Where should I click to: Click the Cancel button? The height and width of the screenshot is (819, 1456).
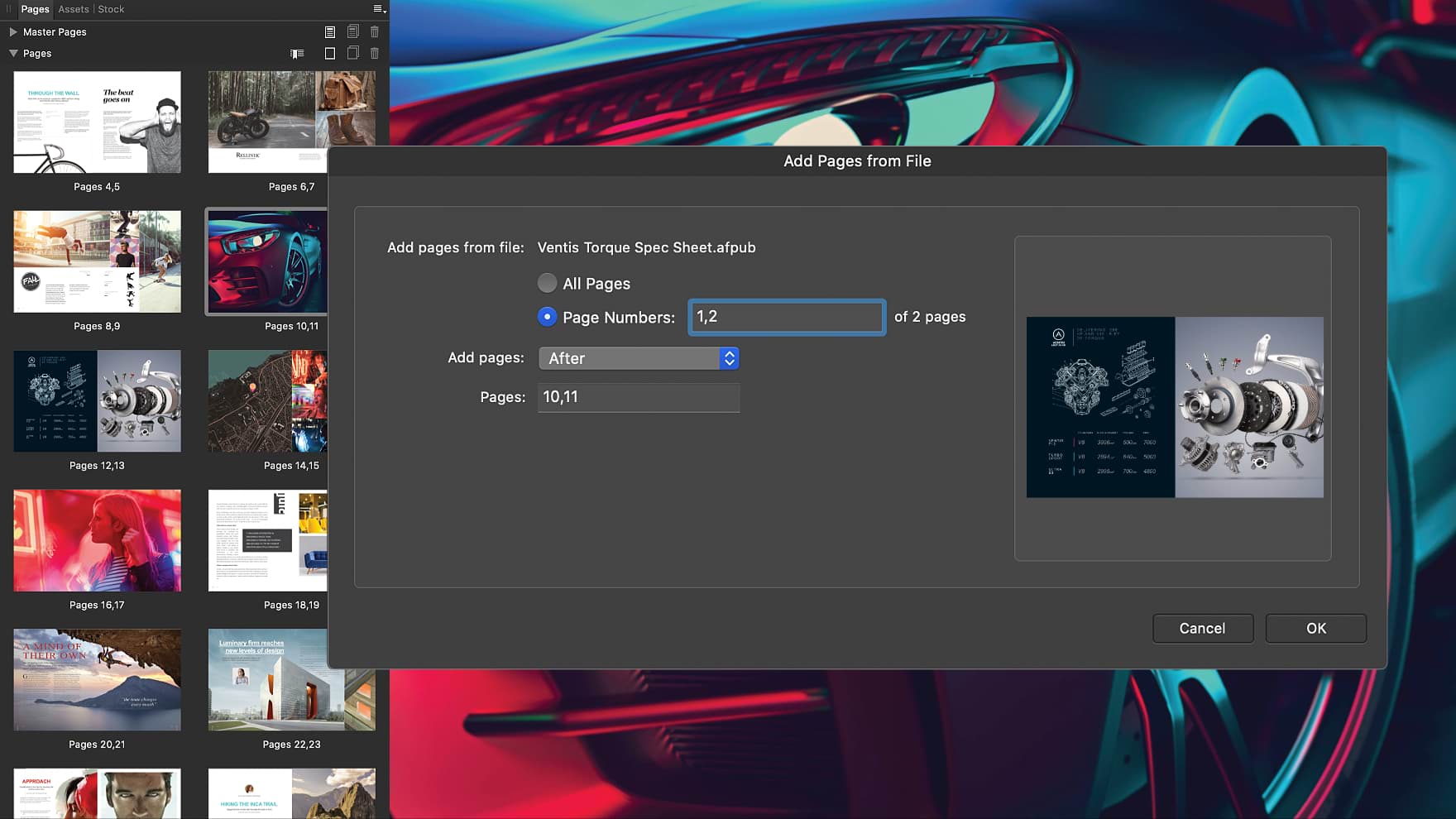click(1203, 629)
